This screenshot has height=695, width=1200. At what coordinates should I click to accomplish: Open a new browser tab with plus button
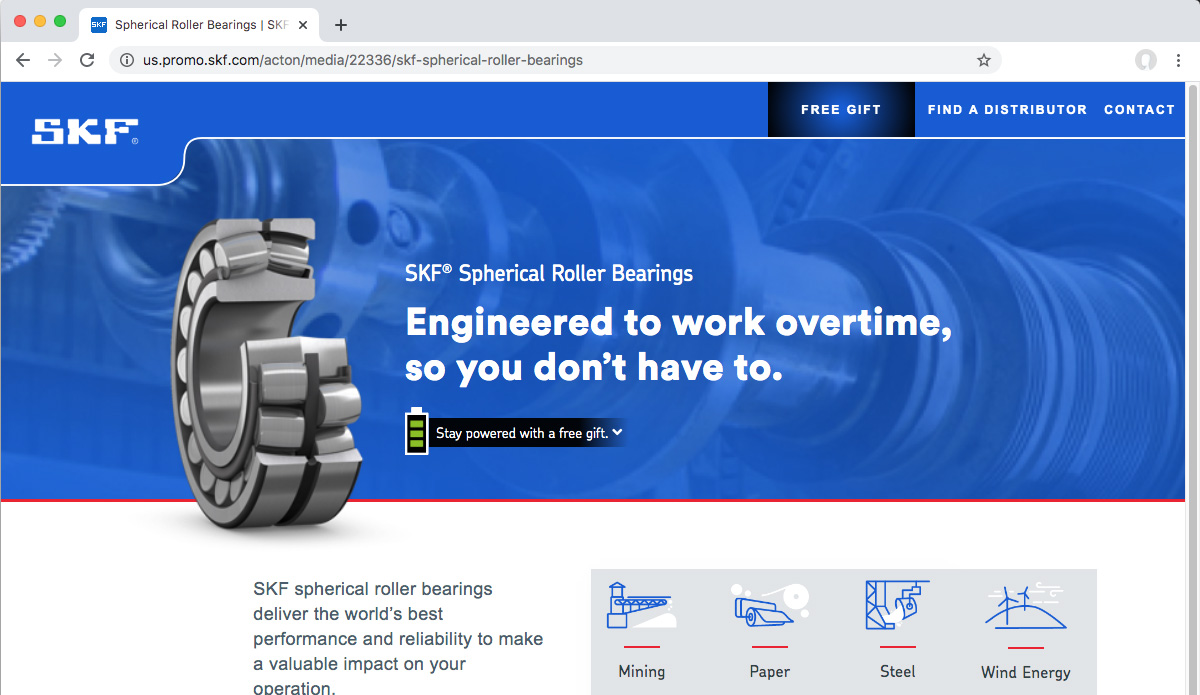click(341, 25)
